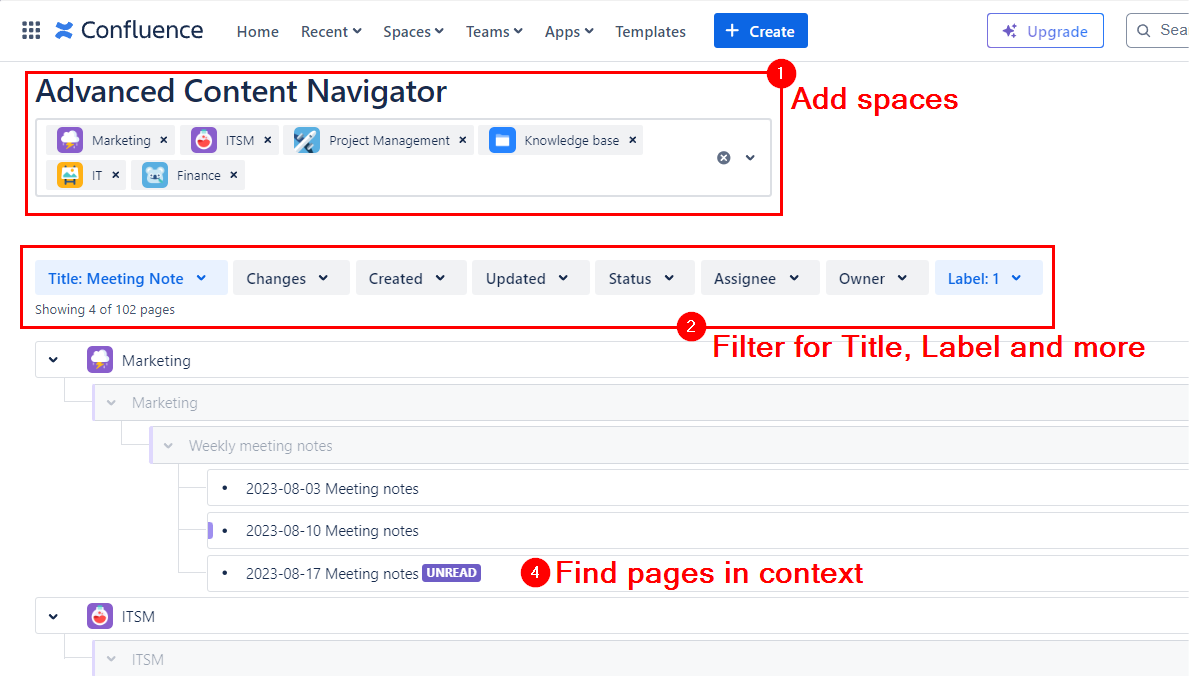
Task: Open 2023-08-03 Meeting notes
Action: click(x=332, y=489)
